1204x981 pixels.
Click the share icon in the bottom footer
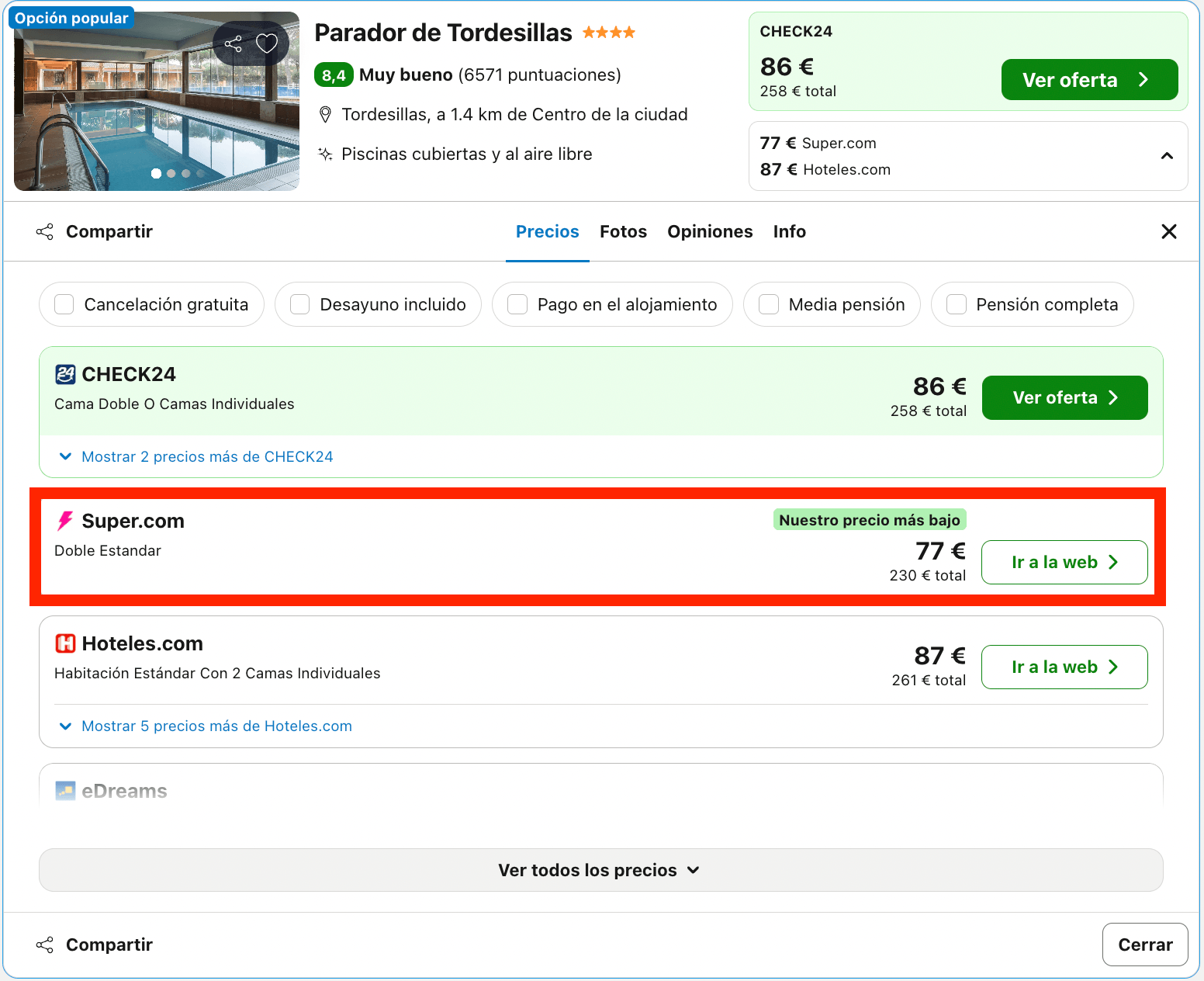tap(45, 945)
